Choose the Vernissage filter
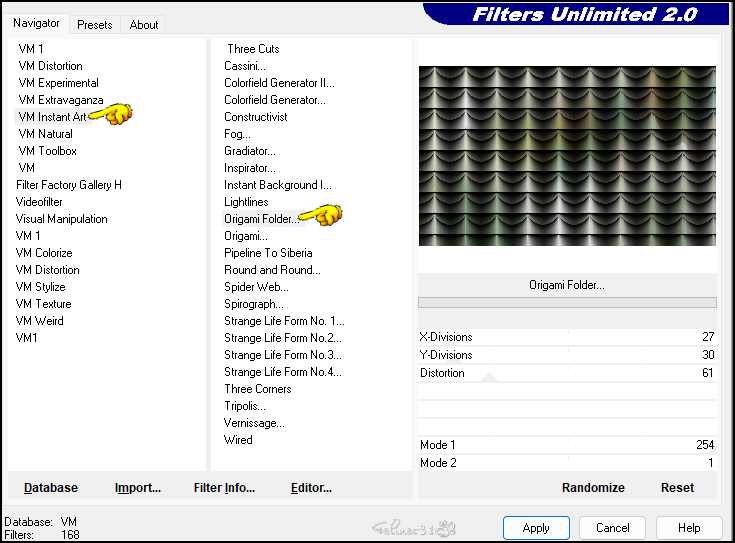735x543 pixels. (x=254, y=423)
